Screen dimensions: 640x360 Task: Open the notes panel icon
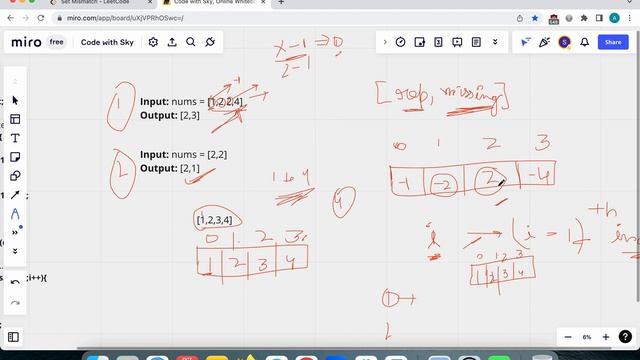476,42
